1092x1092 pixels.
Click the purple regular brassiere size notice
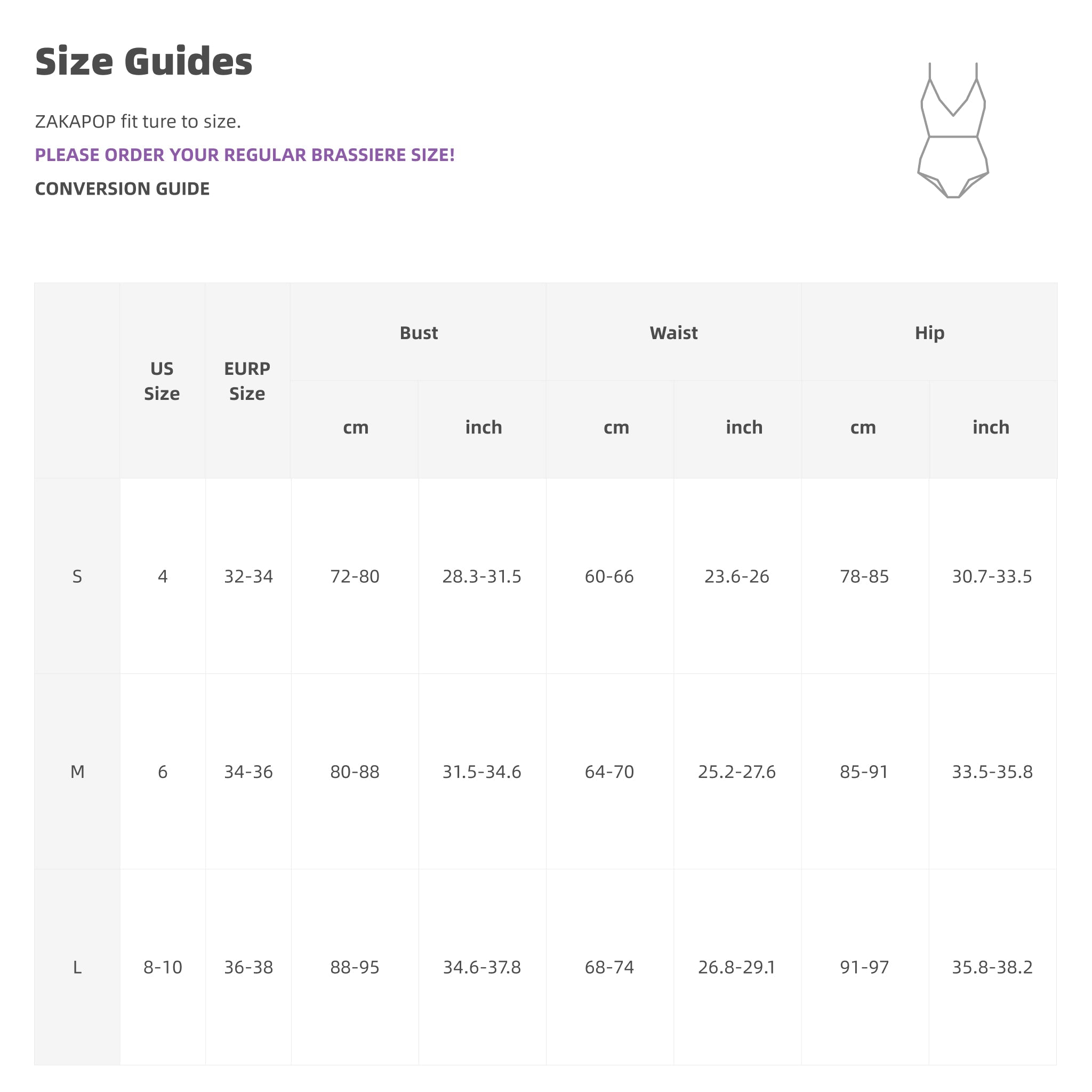click(245, 155)
